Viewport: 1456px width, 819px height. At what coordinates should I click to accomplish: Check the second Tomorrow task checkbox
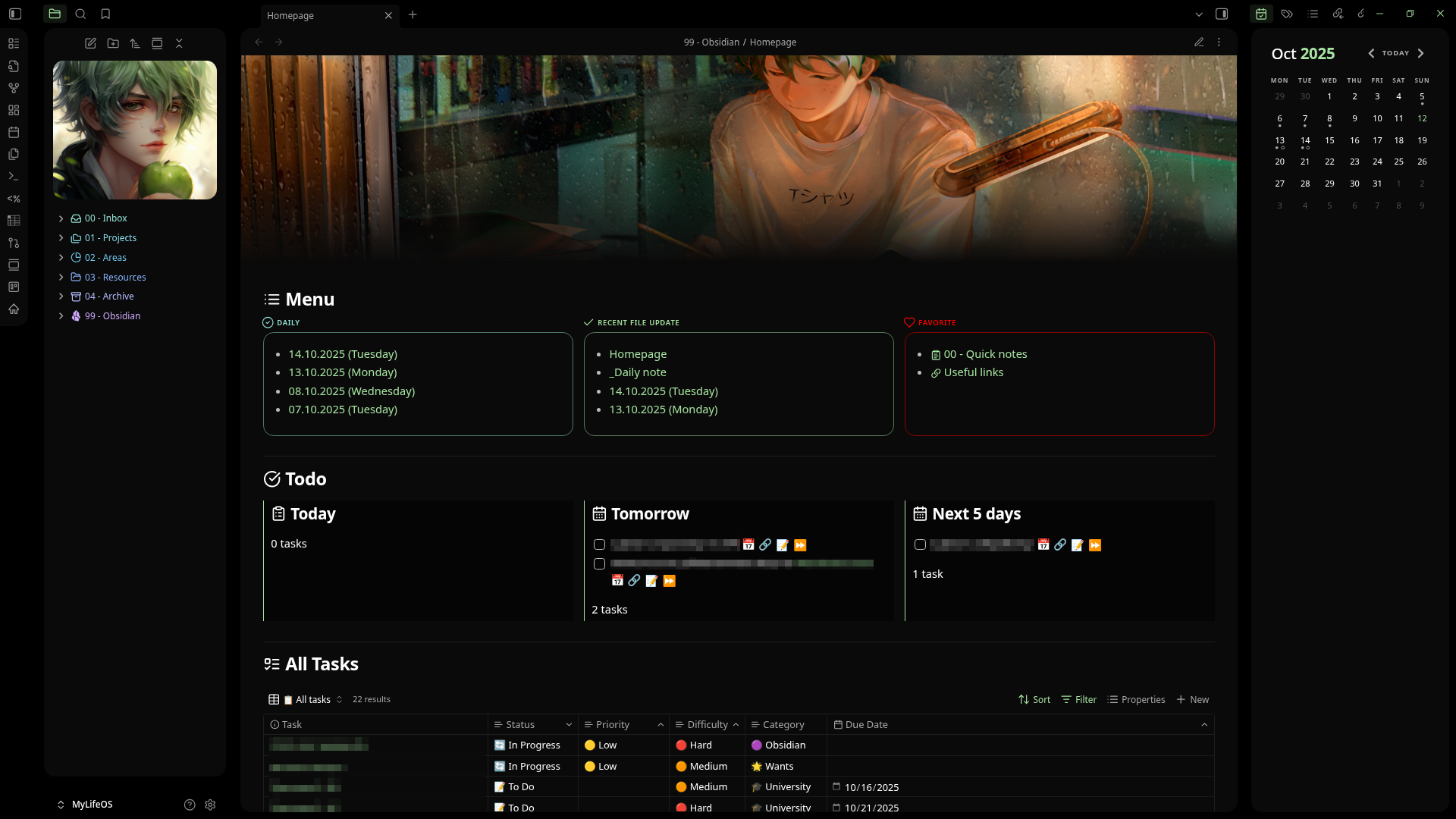[x=599, y=563]
